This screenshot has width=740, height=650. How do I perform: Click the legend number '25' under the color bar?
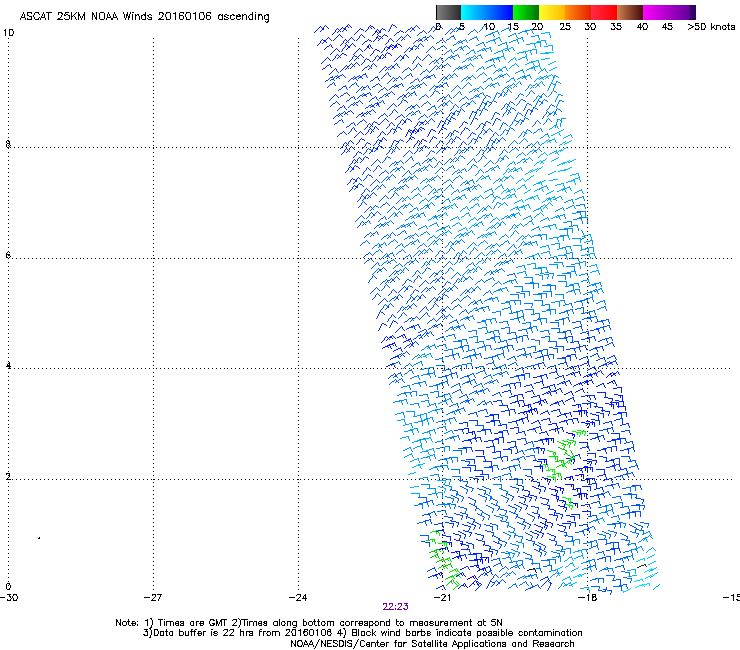click(565, 27)
